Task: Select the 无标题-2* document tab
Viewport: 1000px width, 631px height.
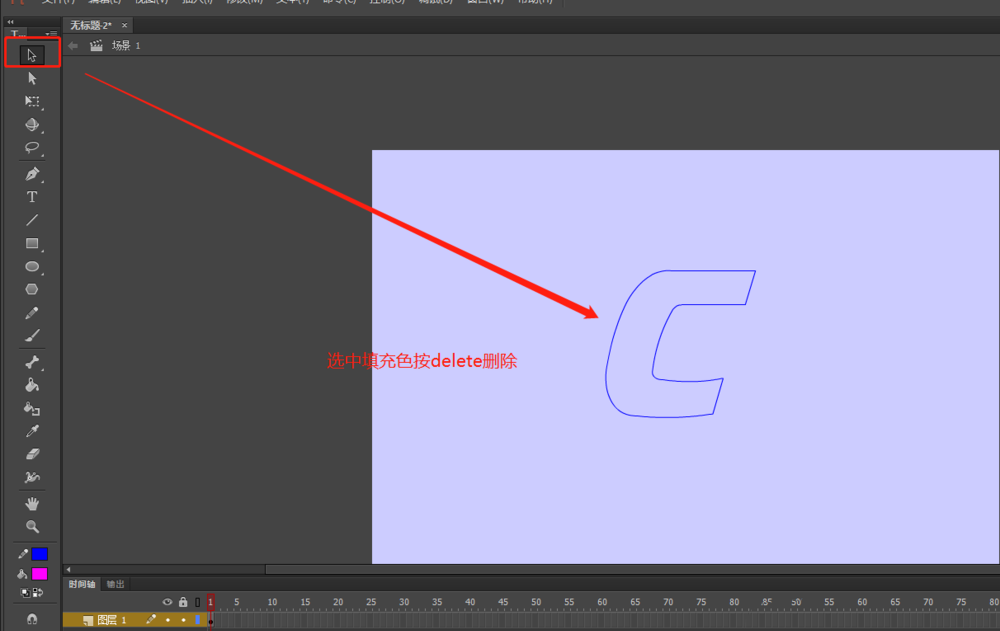Action: click(91, 25)
